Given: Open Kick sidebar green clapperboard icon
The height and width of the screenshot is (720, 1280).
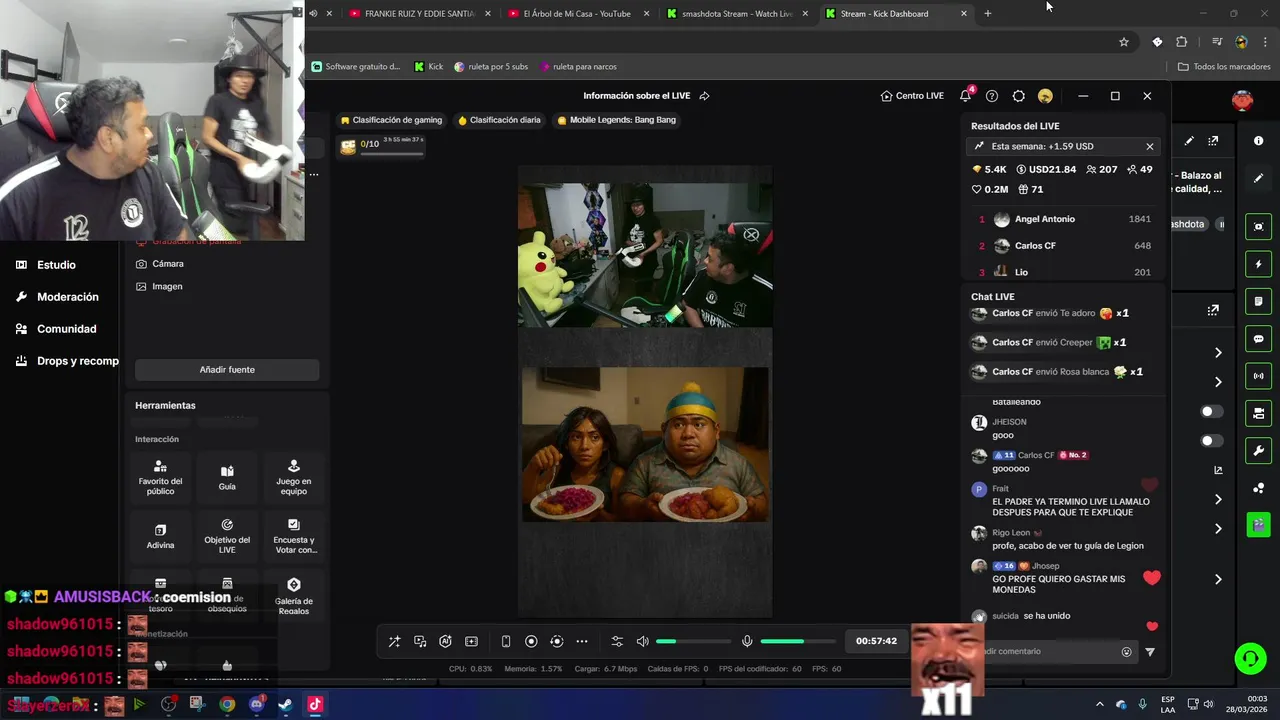Looking at the screenshot, I should (1259, 524).
